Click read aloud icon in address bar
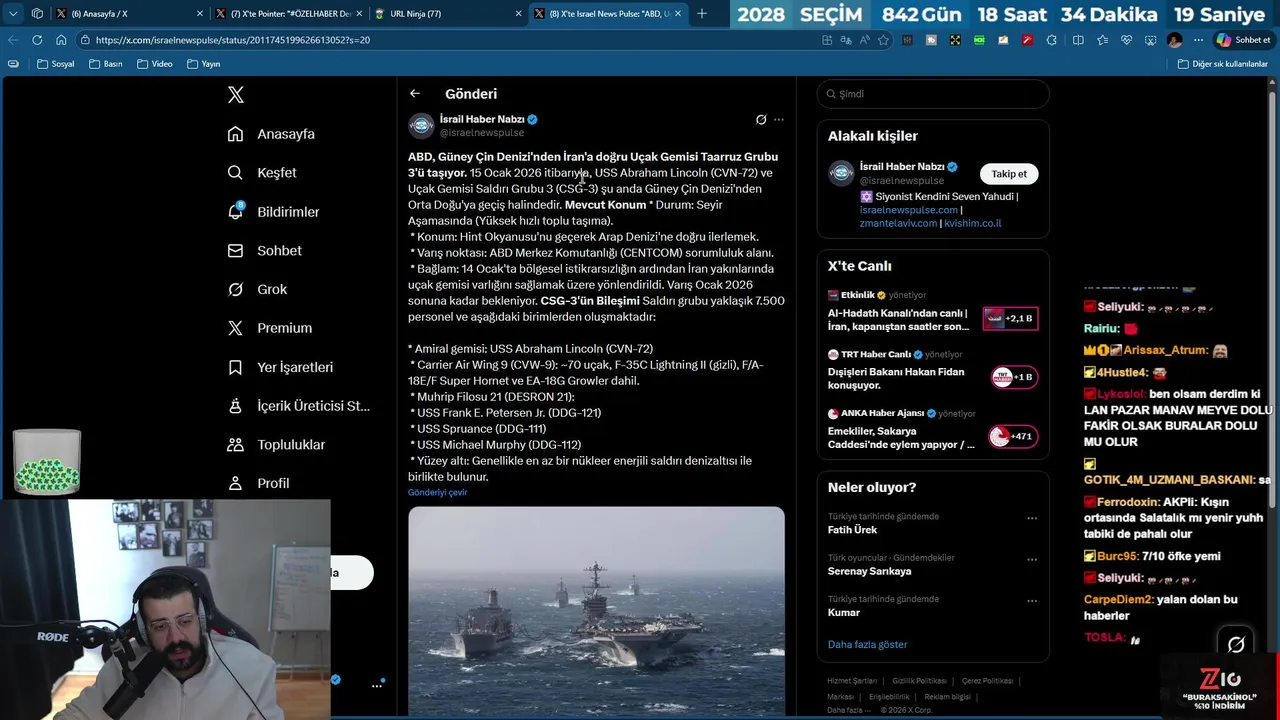The width and height of the screenshot is (1280, 720). point(864,40)
